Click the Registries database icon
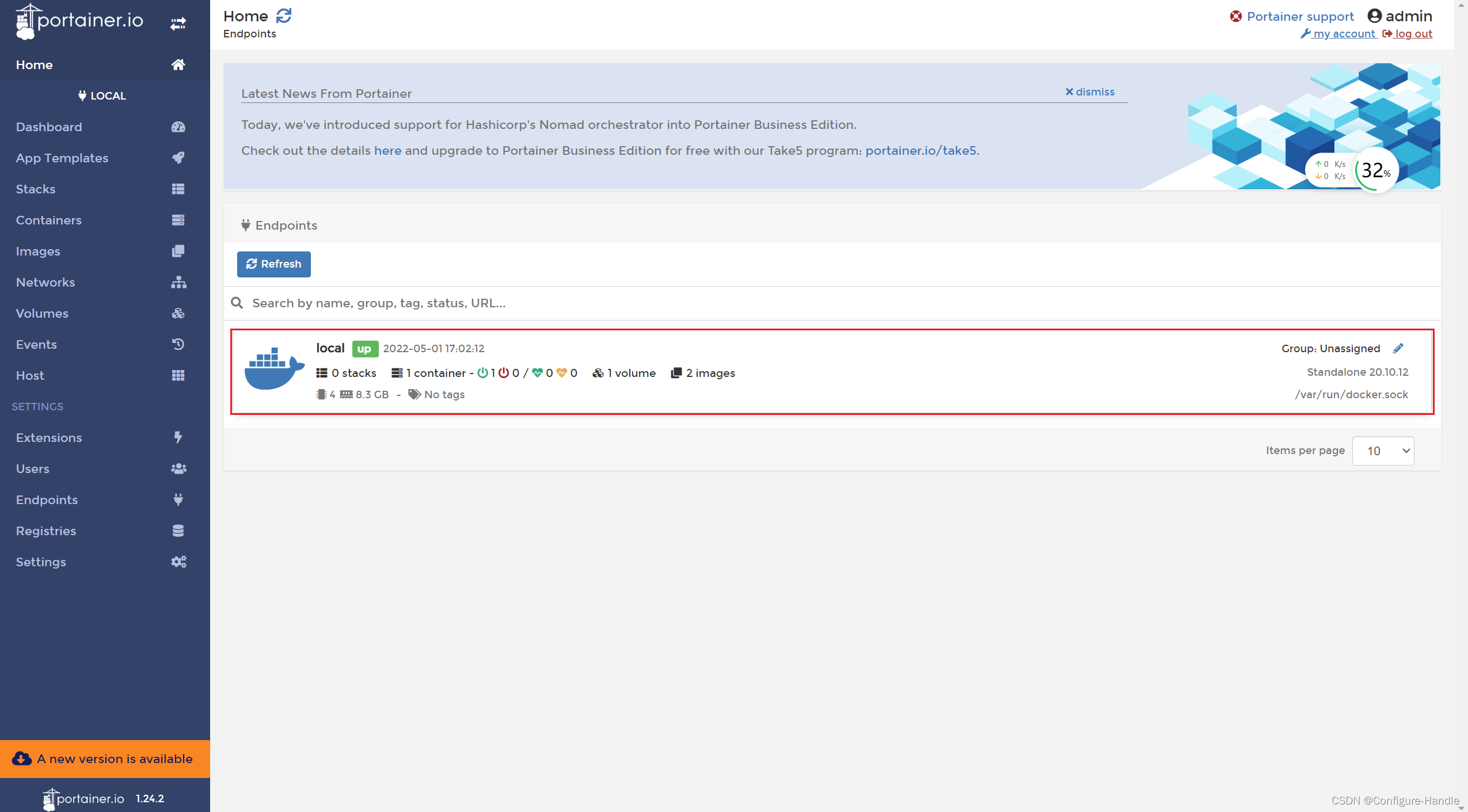This screenshot has height=812, width=1468. (x=178, y=531)
